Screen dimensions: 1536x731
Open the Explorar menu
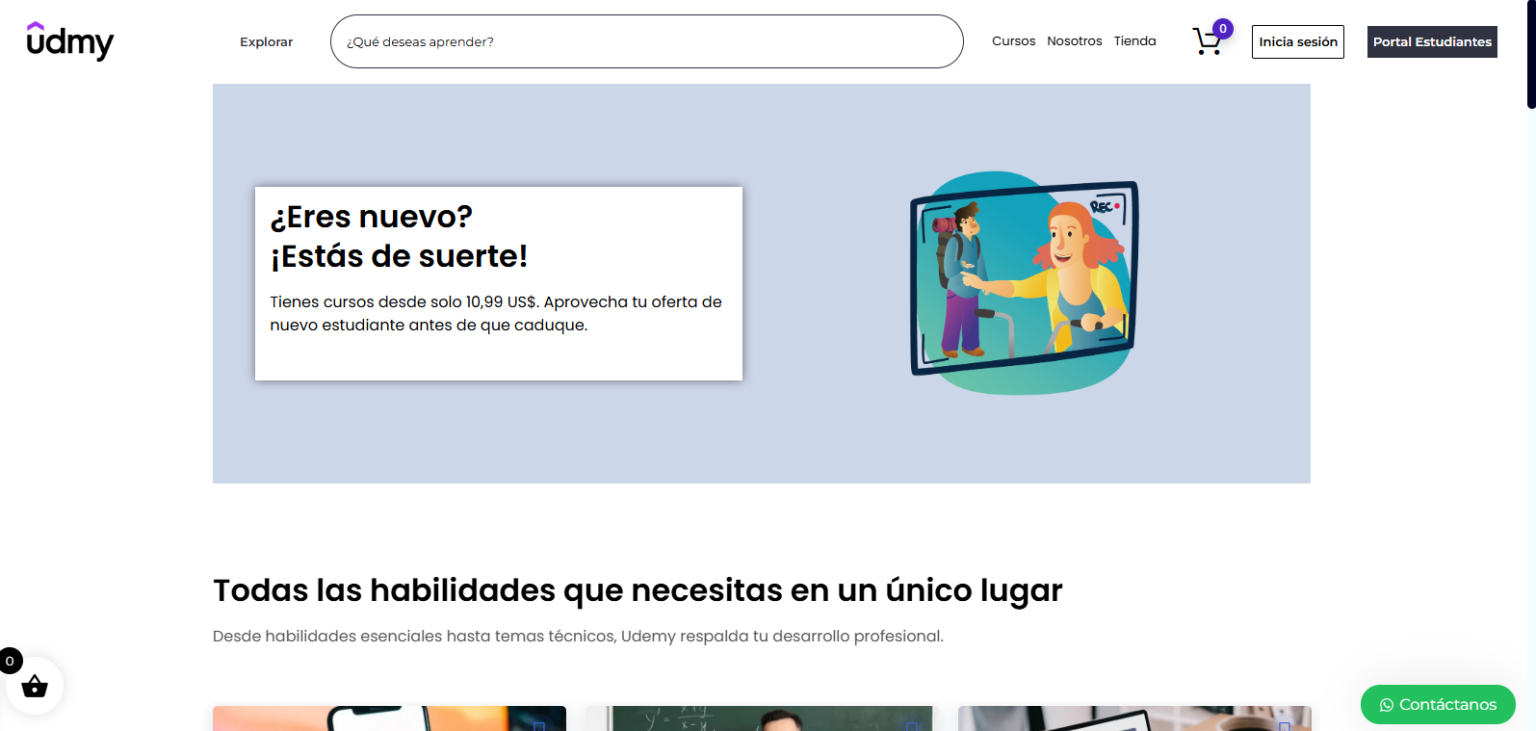(x=265, y=42)
